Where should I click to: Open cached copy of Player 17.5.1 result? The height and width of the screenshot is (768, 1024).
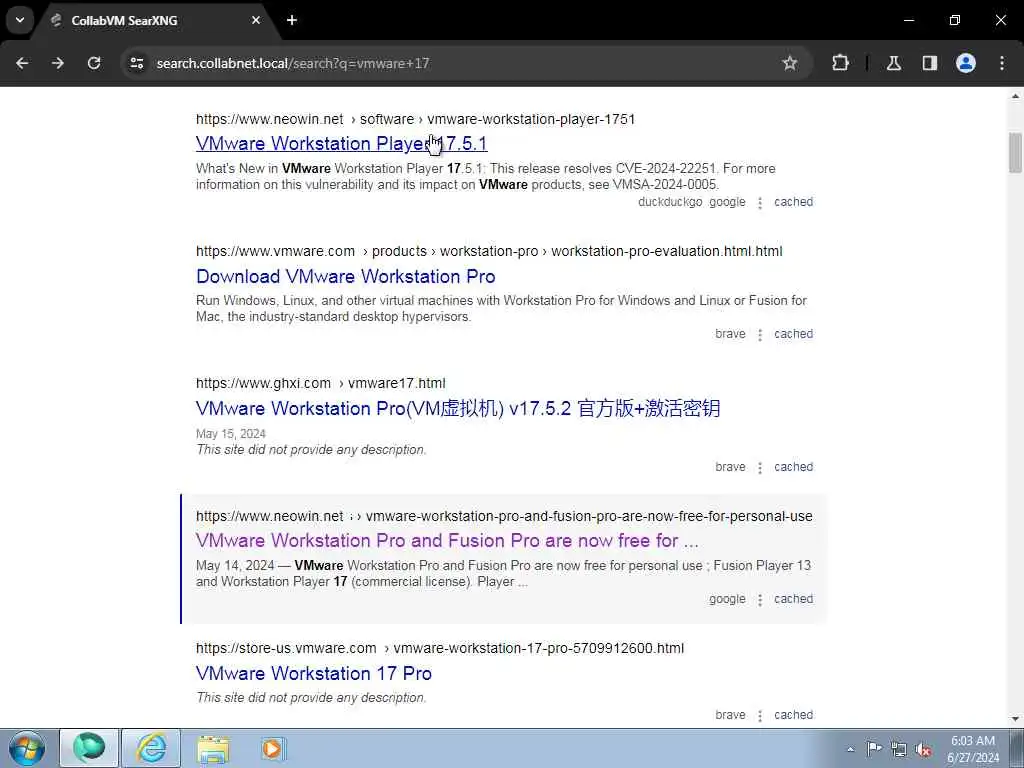click(793, 202)
